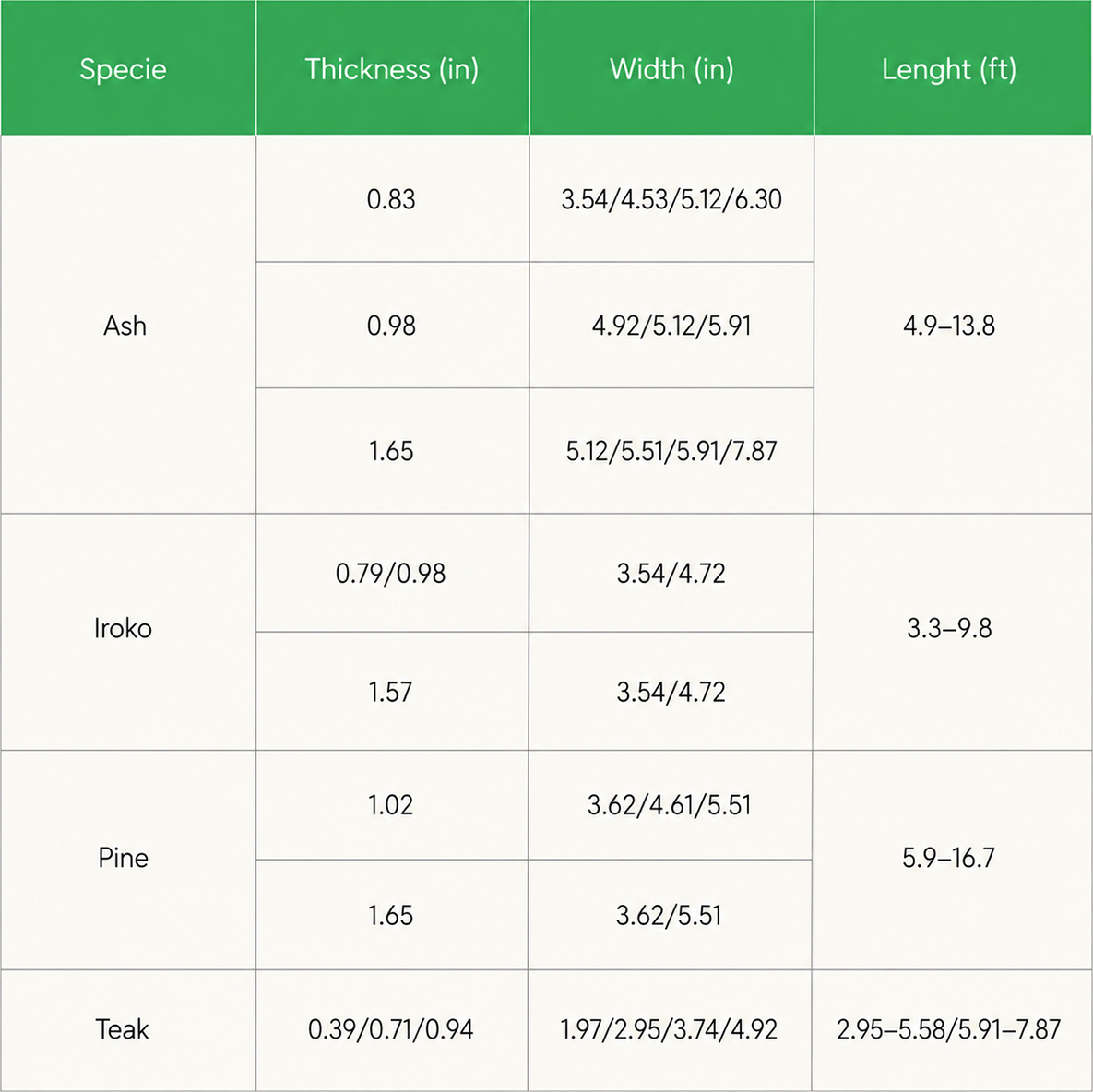
Task: Click the 2.95–5.58/5.91–7.87 length cell
Action: [952, 1030]
